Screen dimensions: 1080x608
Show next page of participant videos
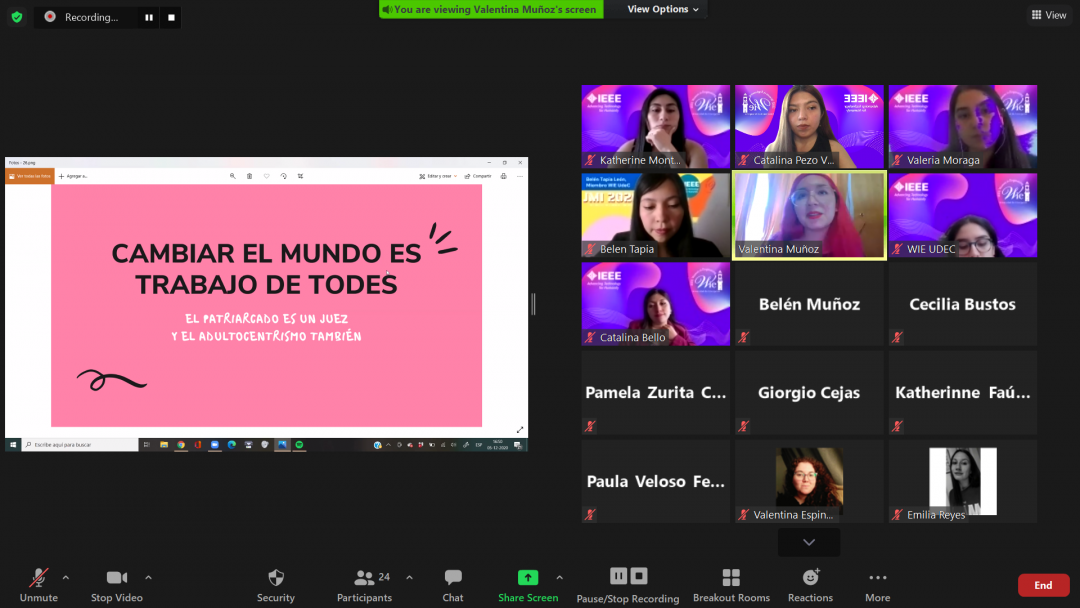click(809, 542)
